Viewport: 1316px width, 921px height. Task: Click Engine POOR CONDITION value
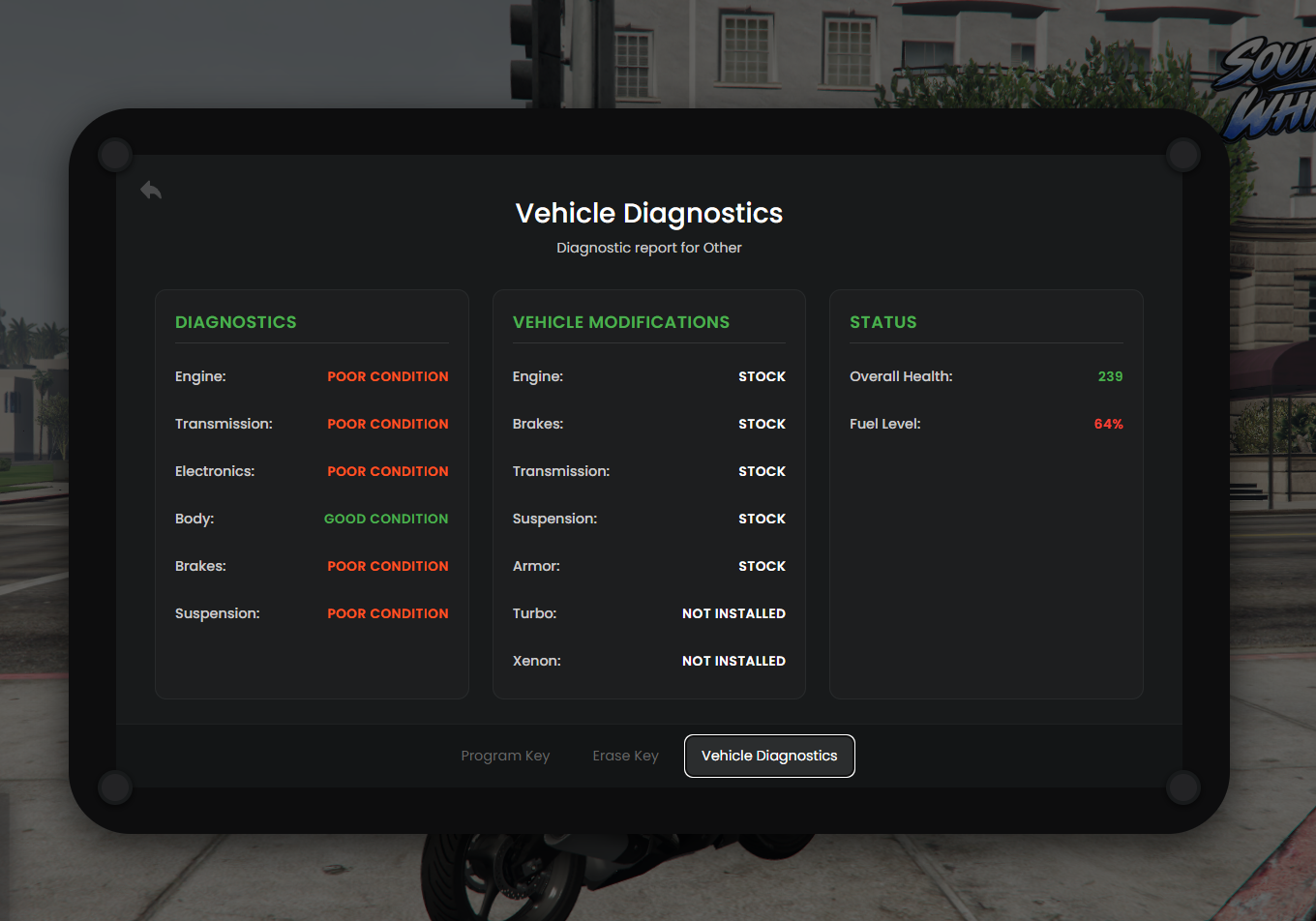[x=388, y=376]
